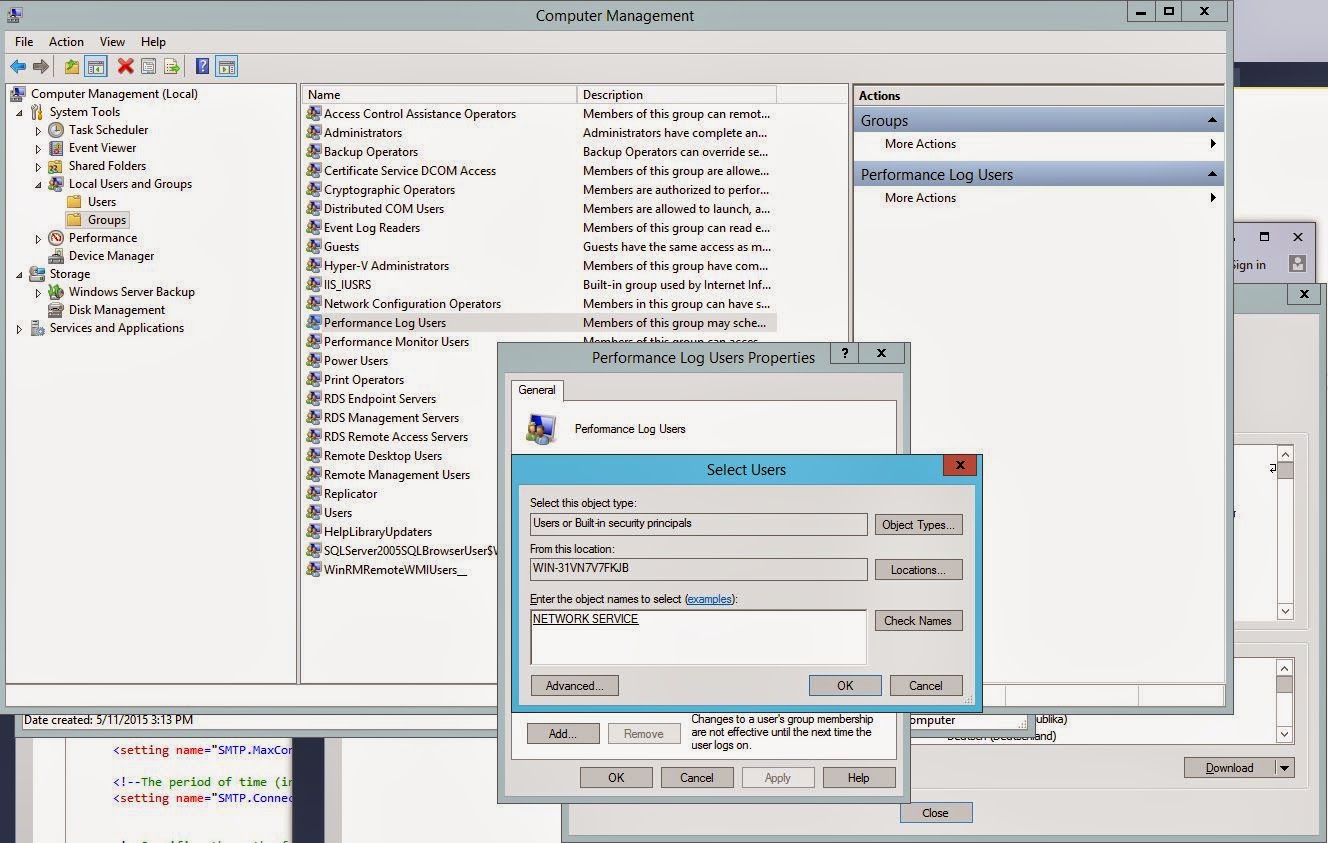Open Properties via the toolbar icon
Viewport: 1328px width, 843px height.
pyautogui.click(x=148, y=67)
